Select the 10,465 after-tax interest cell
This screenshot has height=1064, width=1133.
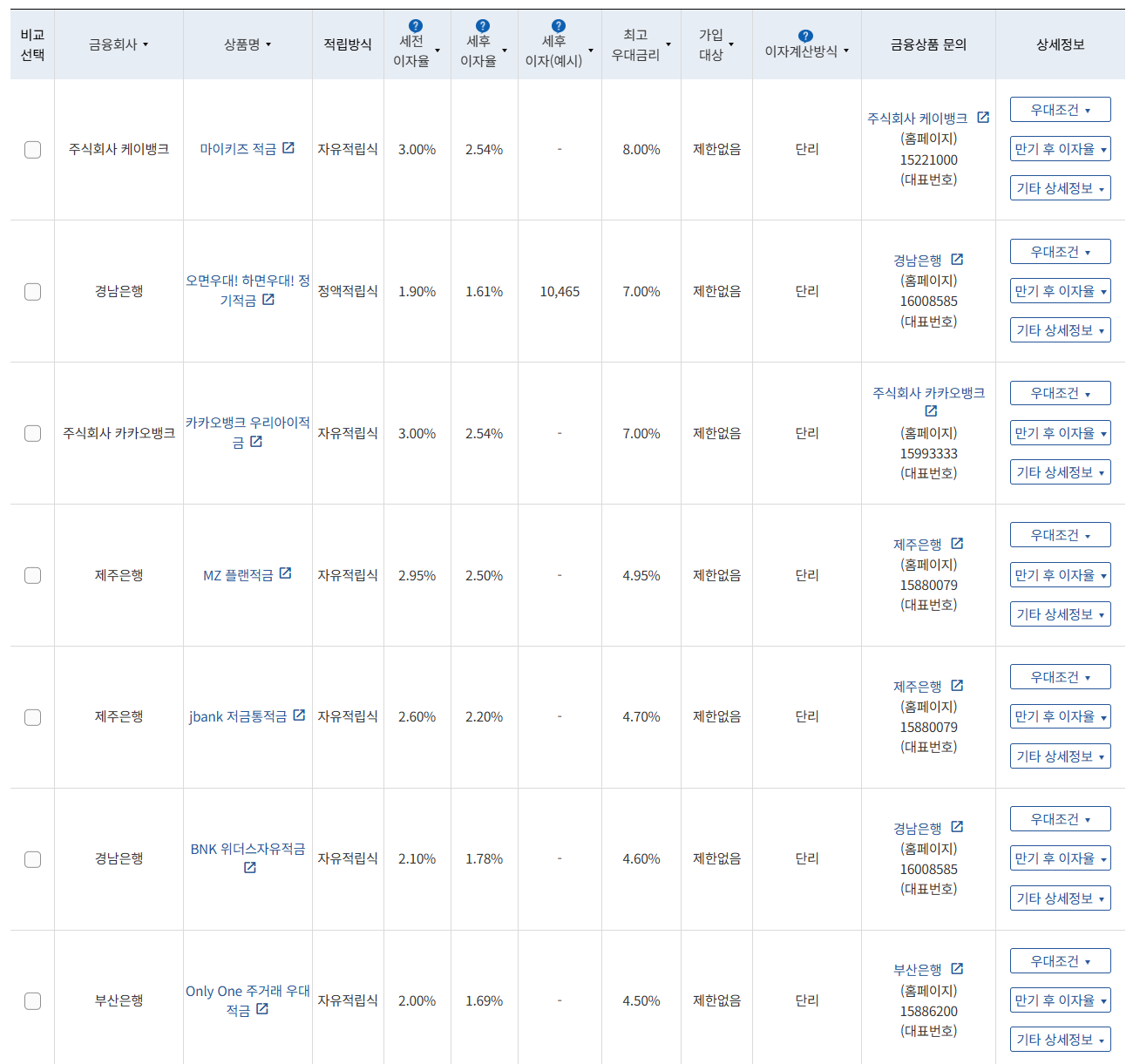(560, 292)
